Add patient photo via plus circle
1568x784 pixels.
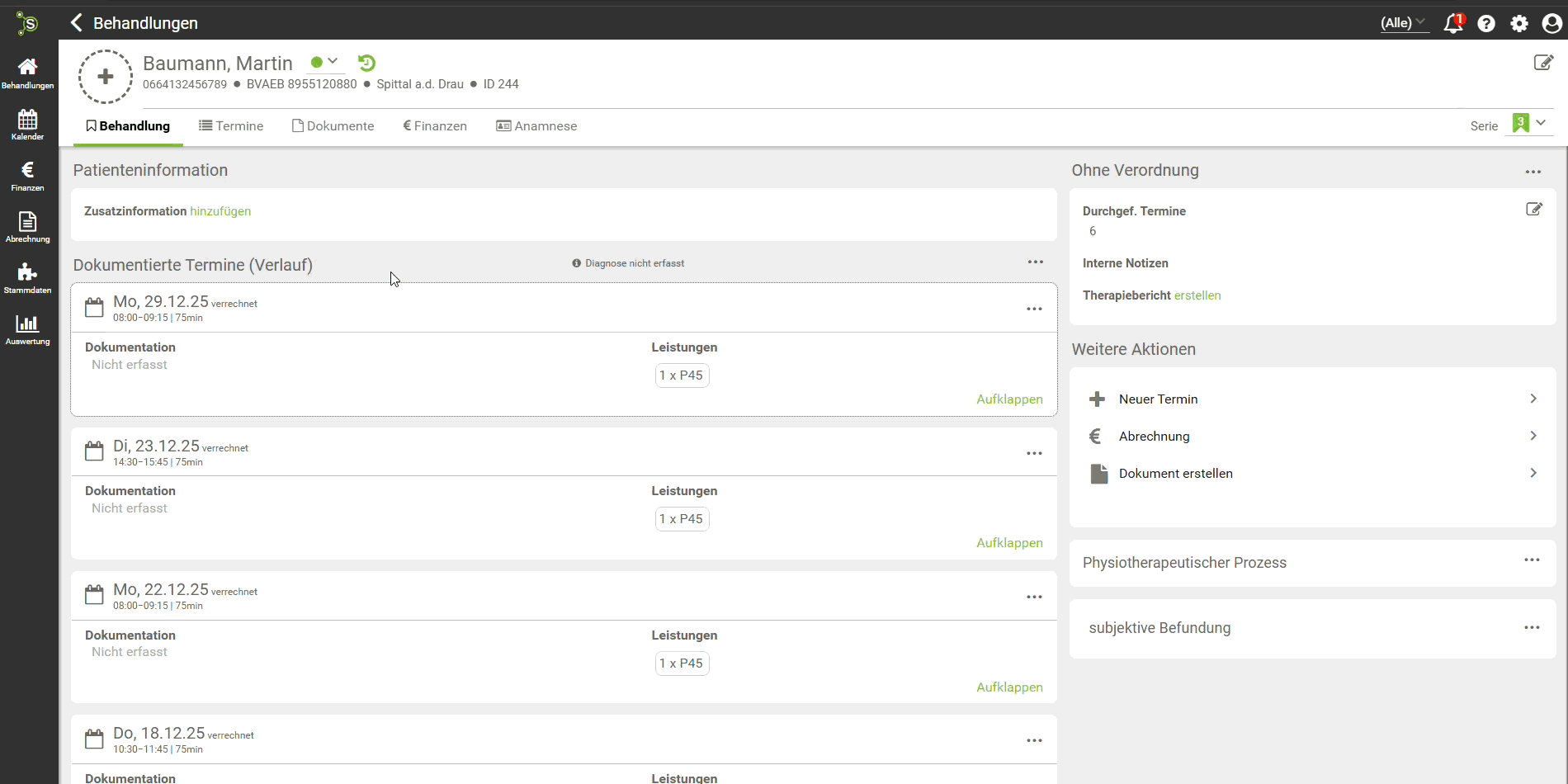[x=106, y=77]
